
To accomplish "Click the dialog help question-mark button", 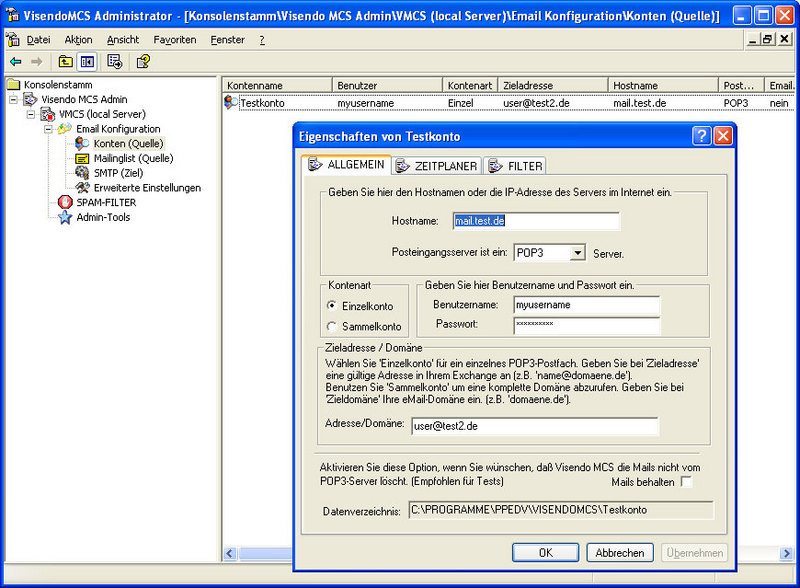I will point(702,136).
